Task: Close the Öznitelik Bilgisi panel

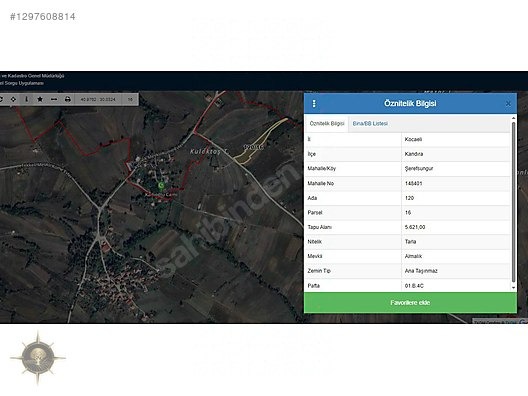Action: pyautogui.click(x=508, y=104)
